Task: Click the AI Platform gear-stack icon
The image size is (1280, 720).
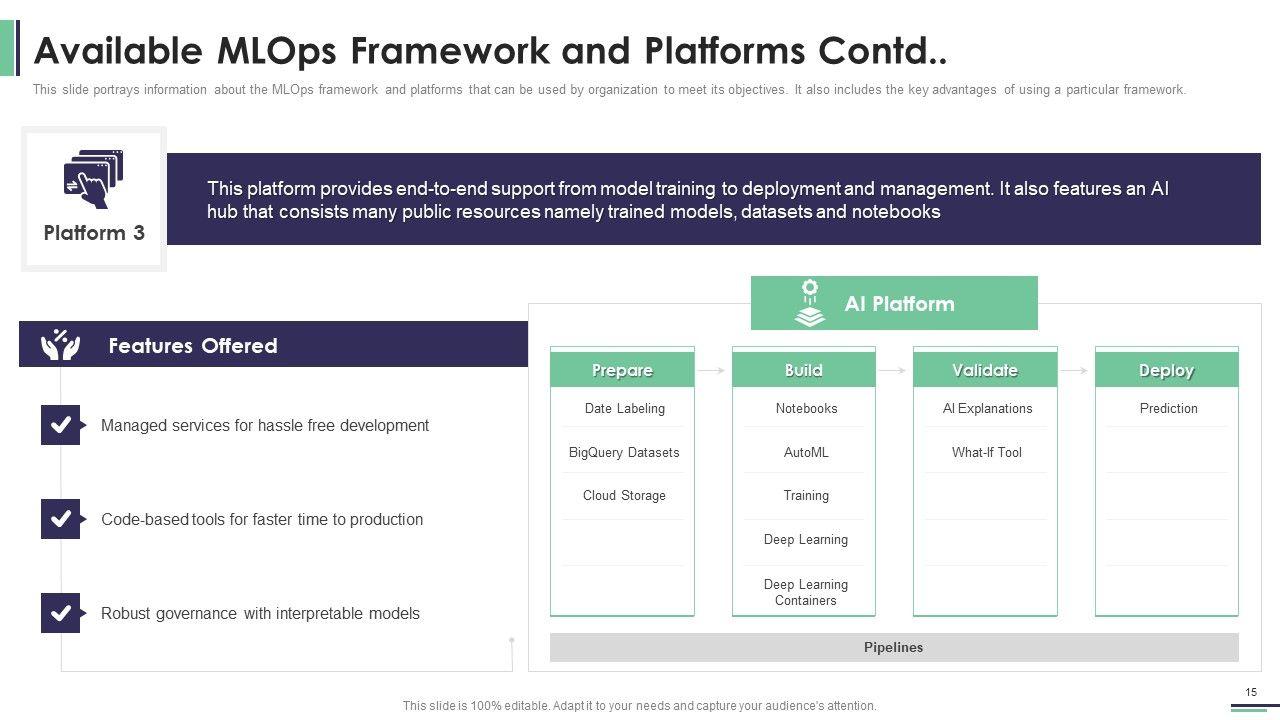Action: (x=809, y=303)
